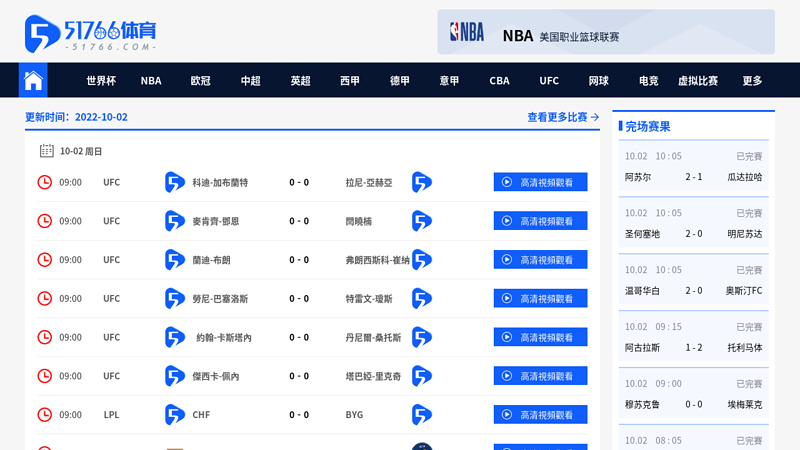Open 世界杯 in the navigation bar
The height and width of the screenshot is (450, 800).
101,81
